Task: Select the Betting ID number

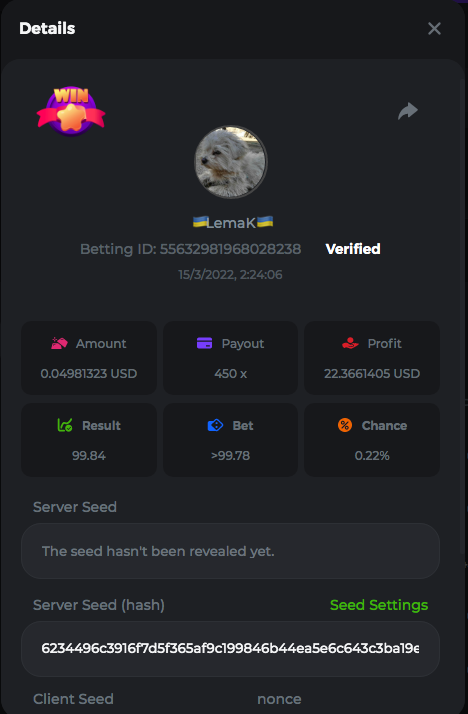Action: point(230,249)
